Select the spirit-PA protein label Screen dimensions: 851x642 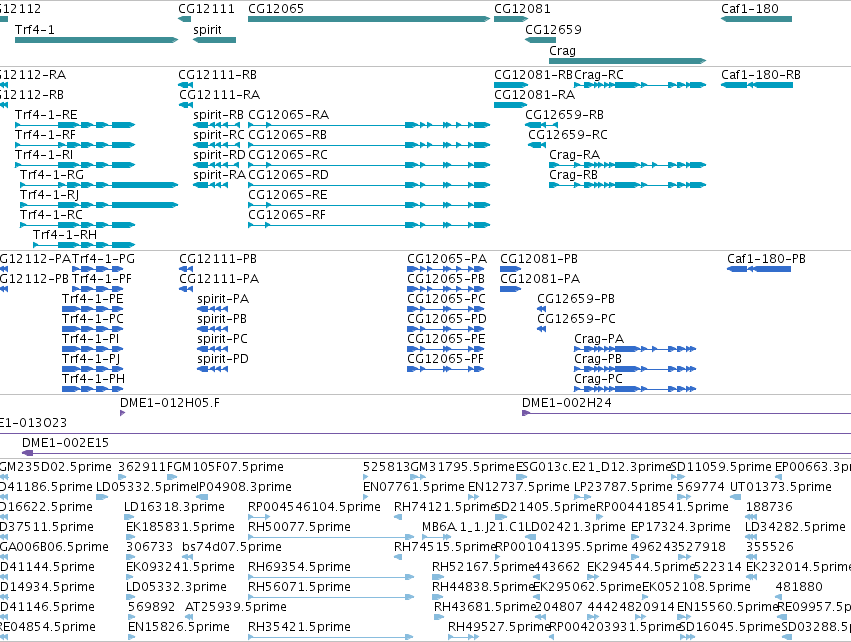point(223,299)
